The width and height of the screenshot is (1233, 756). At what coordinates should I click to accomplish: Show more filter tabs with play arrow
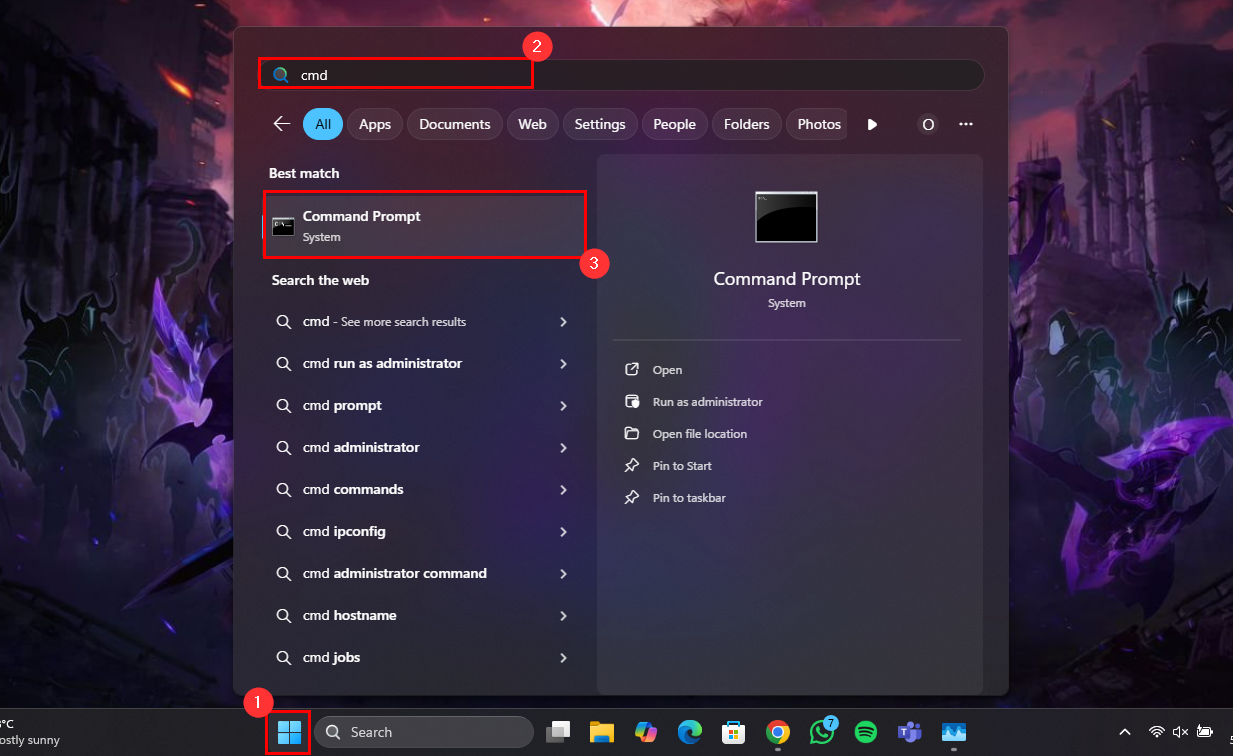872,124
